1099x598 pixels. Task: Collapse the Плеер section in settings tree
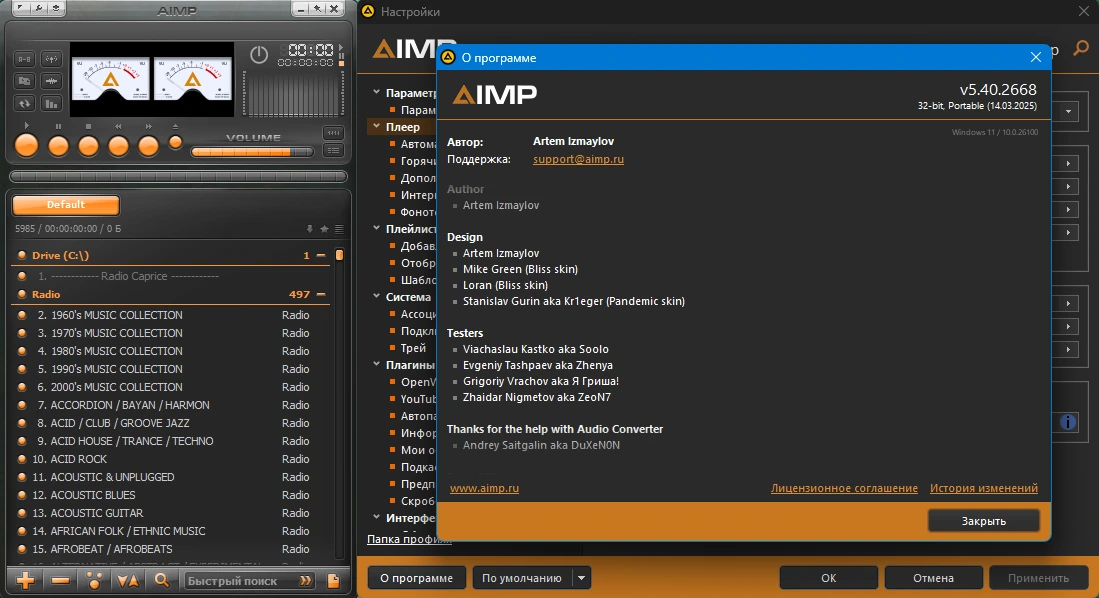[376, 126]
